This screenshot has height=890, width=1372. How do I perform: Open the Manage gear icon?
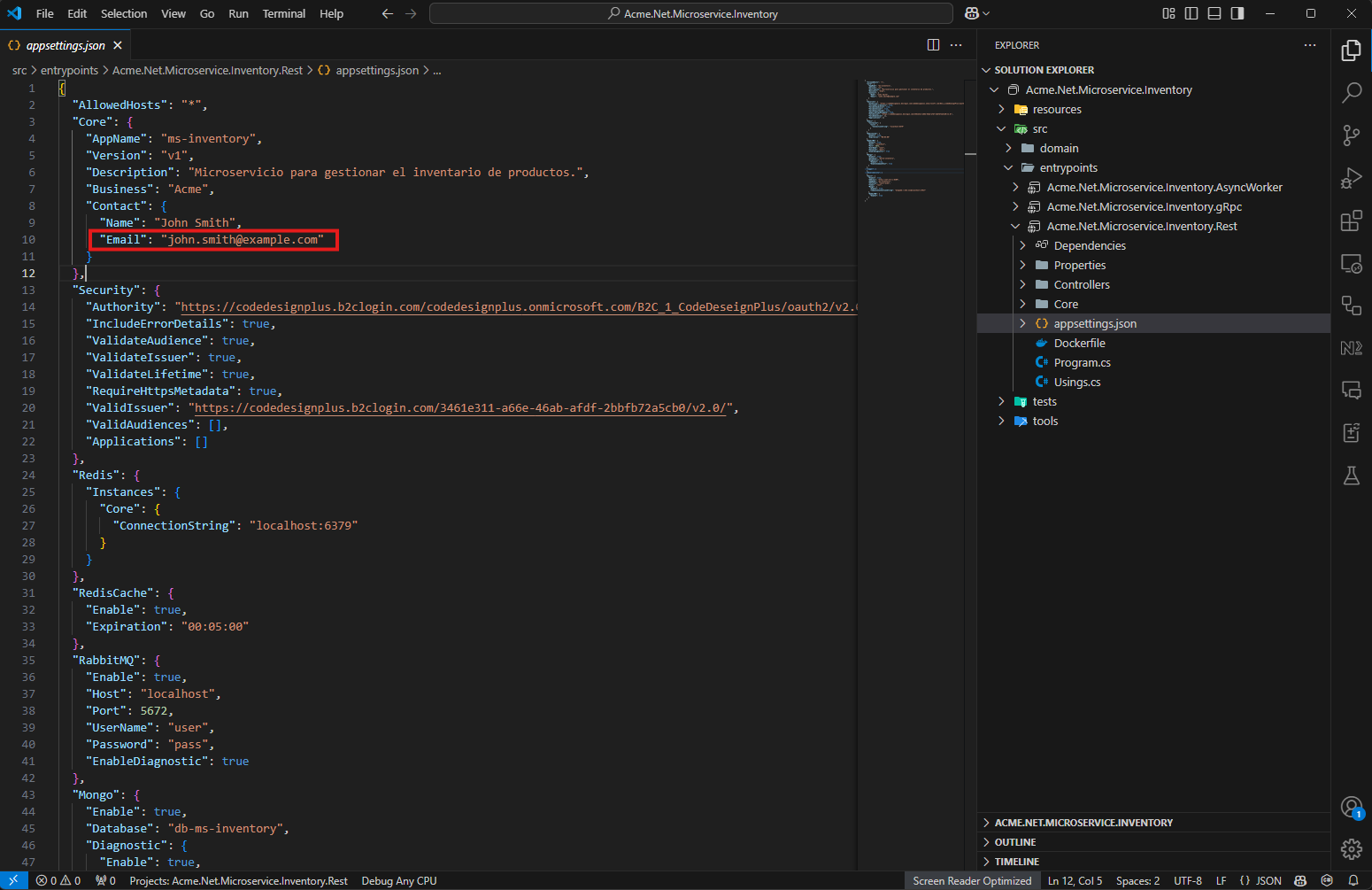[x=1351, y=849]
